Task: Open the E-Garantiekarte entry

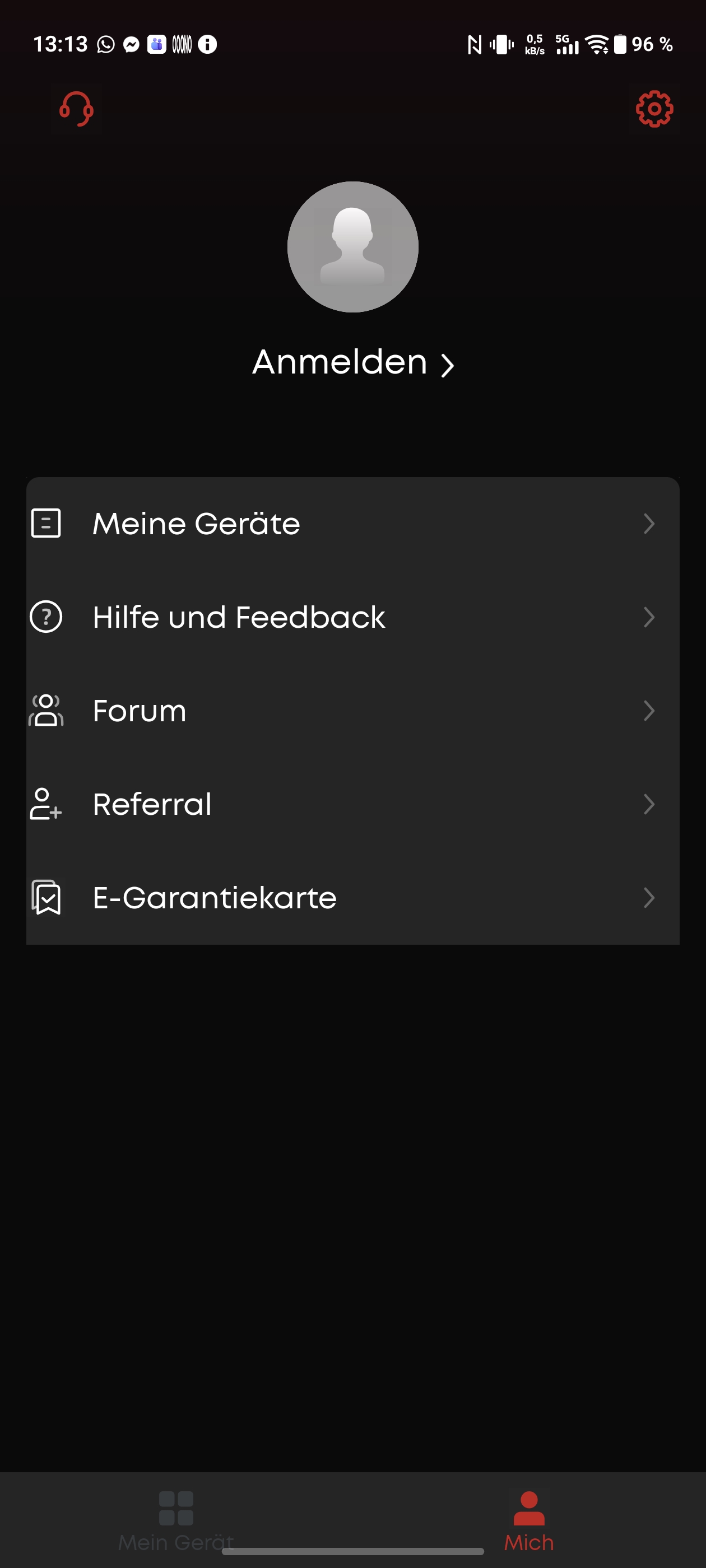Action: 215,898
